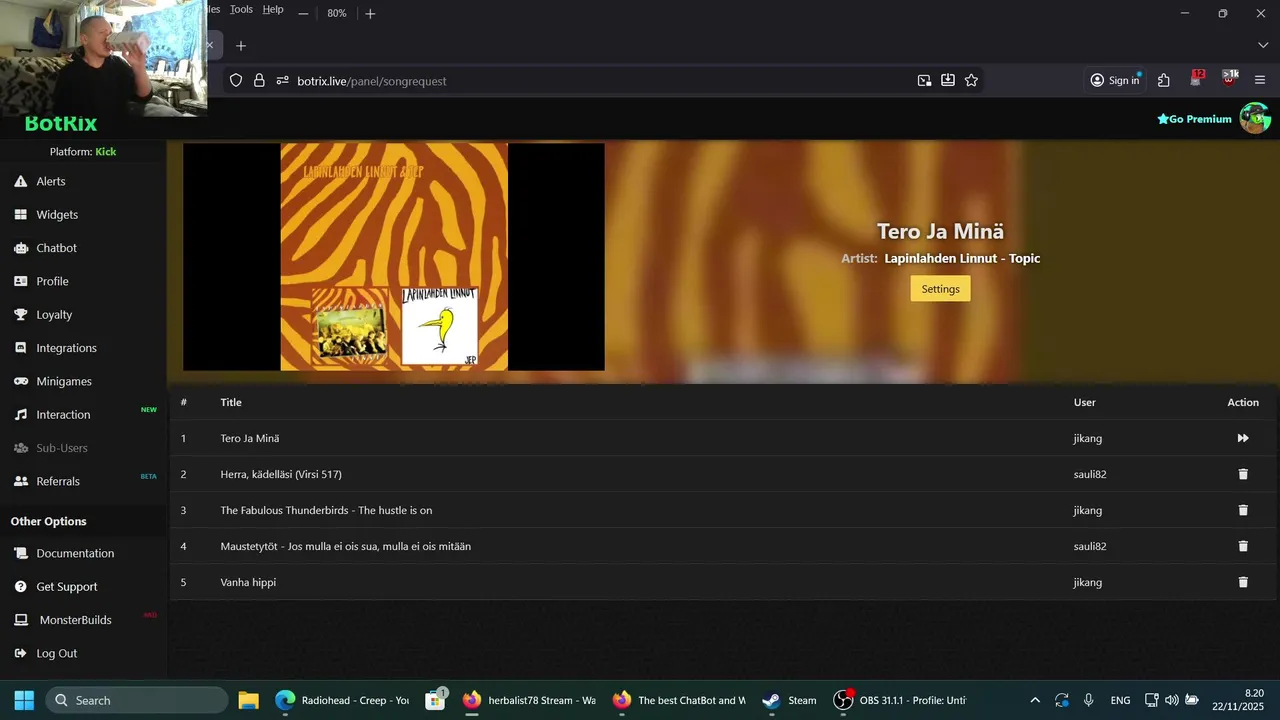This screenshot has height=720, width=1280.
Task: Click the ENG language indicator
Action: point(1120,700)
